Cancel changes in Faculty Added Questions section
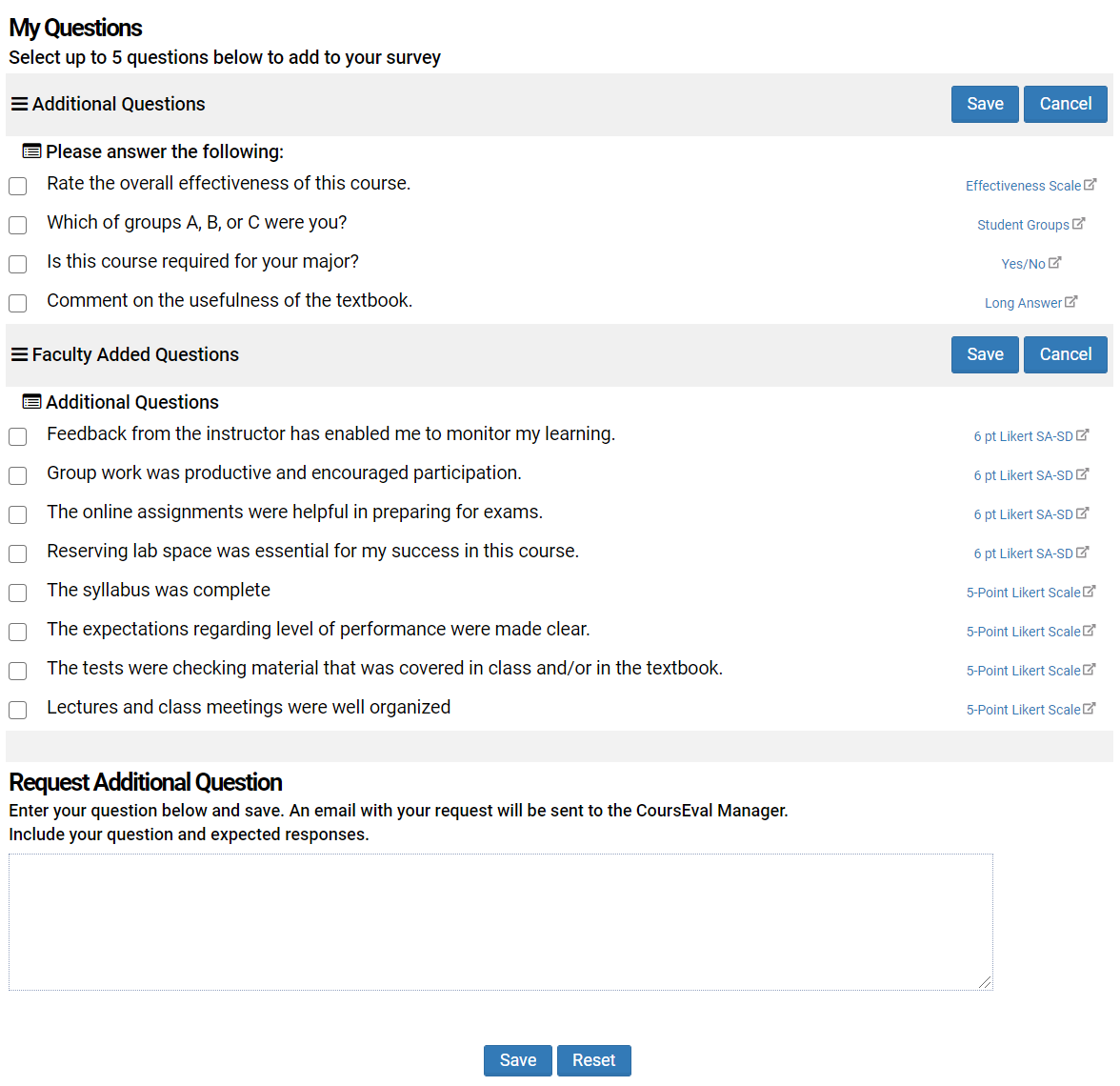The height and width of the screenshot is (1086, 1120). point(1065,354)
